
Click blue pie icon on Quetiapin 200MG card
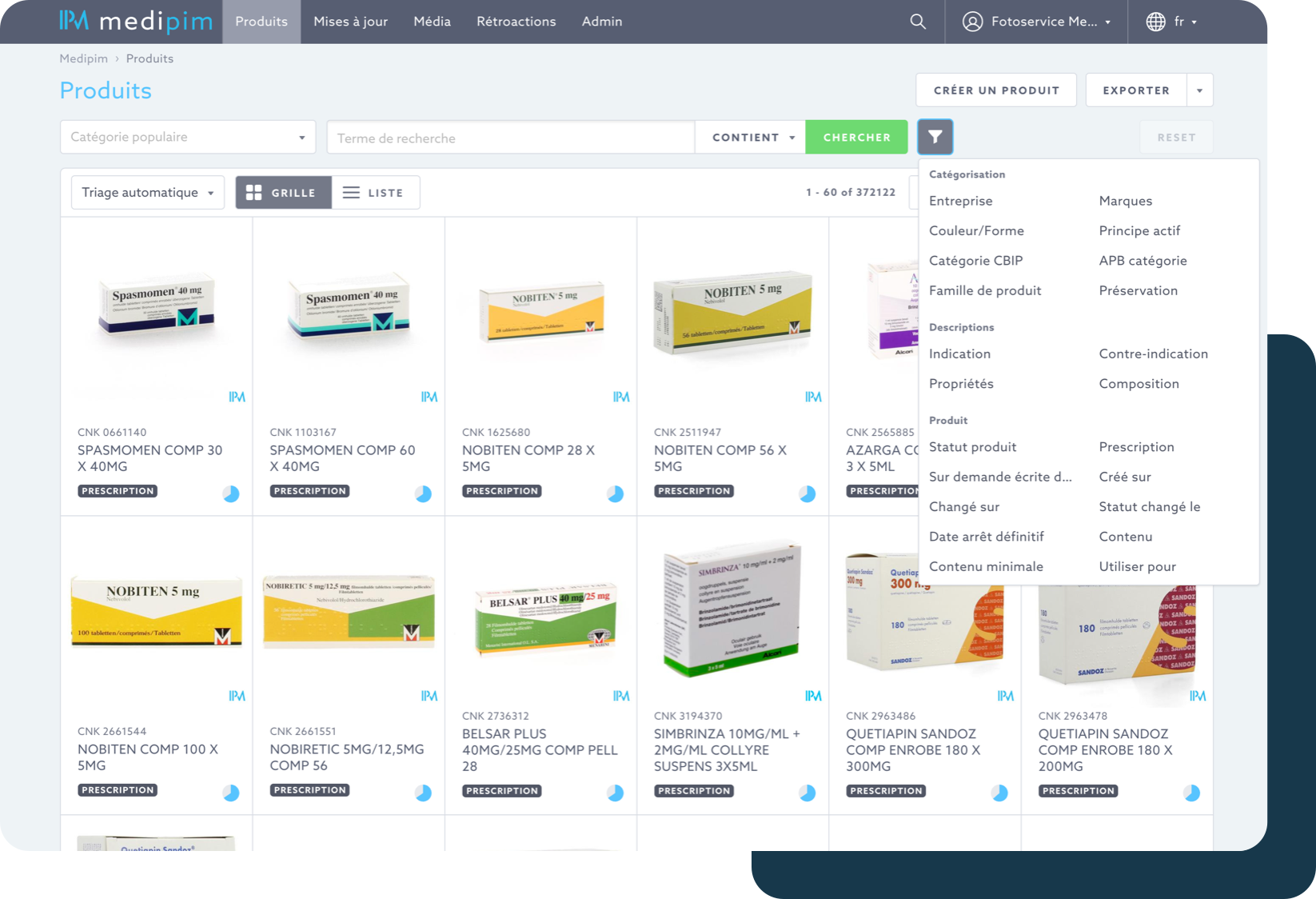[1191, 793]
